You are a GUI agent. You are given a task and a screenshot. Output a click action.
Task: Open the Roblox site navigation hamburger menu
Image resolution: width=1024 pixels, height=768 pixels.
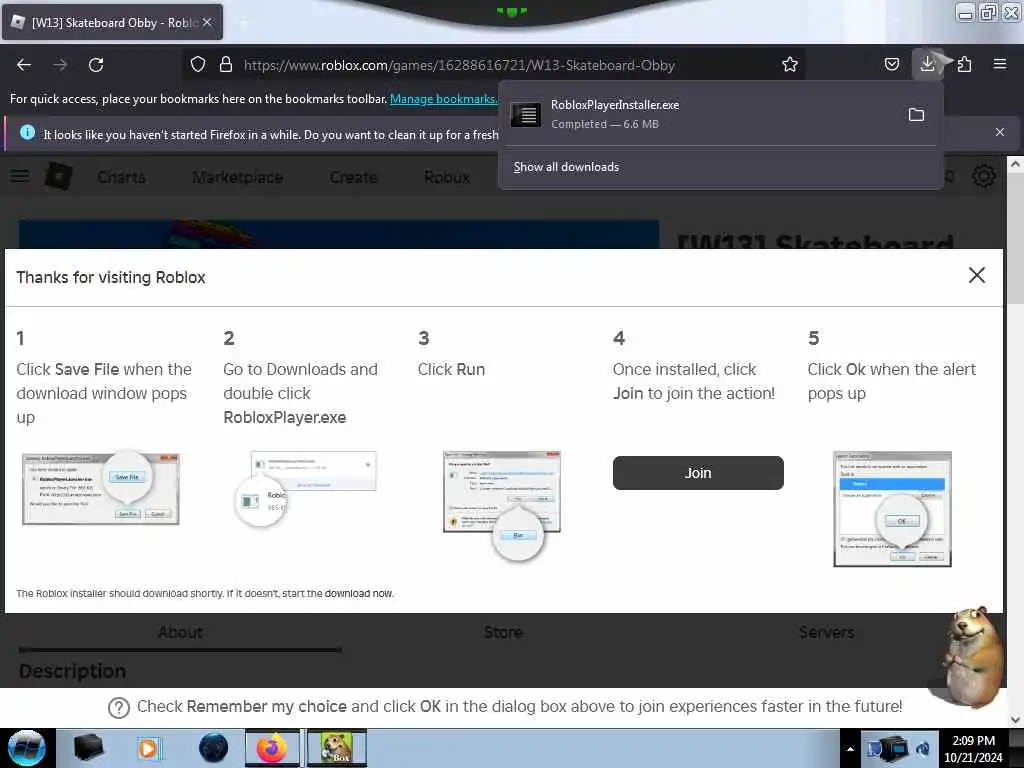click(20, 176)
